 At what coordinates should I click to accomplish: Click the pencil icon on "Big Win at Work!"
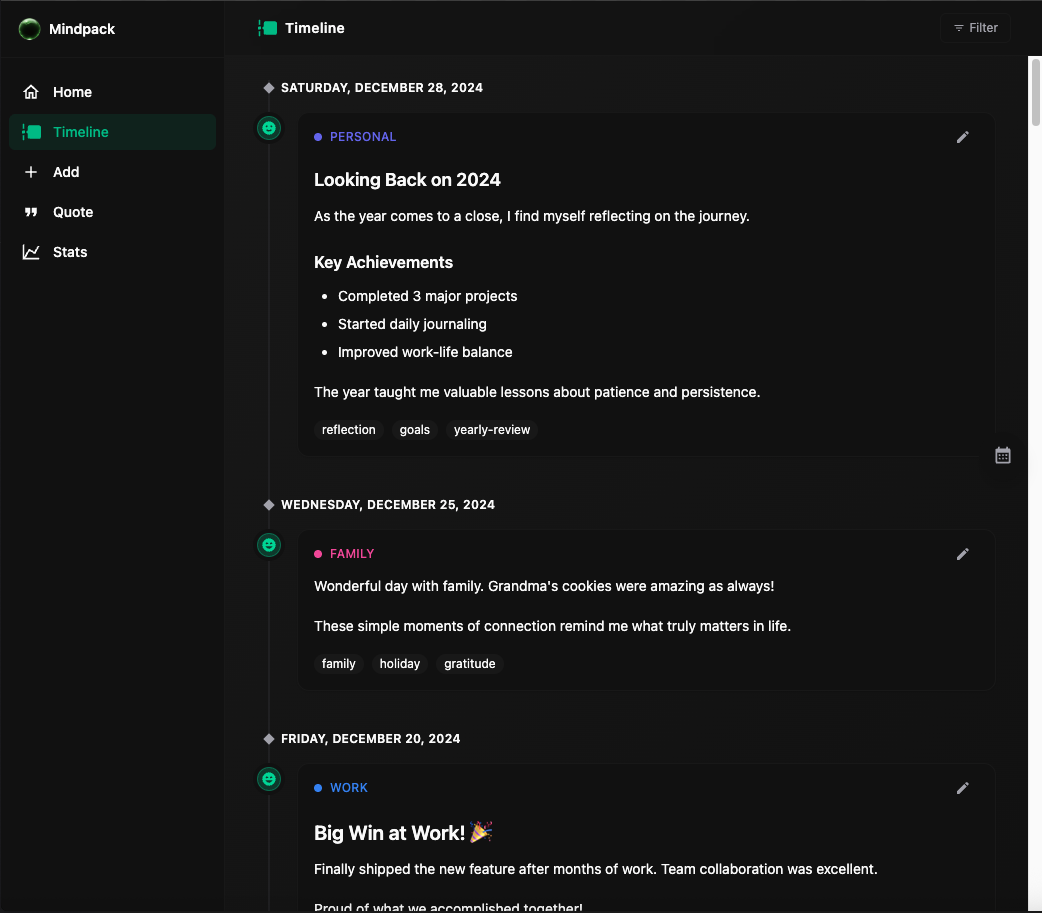click(x=962, y=788)
